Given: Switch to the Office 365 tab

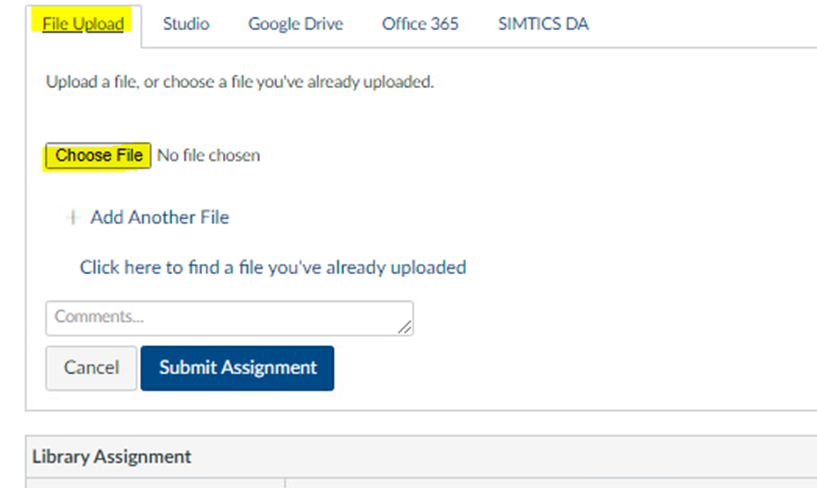Looking at the screenshot, I should [420, 24].
